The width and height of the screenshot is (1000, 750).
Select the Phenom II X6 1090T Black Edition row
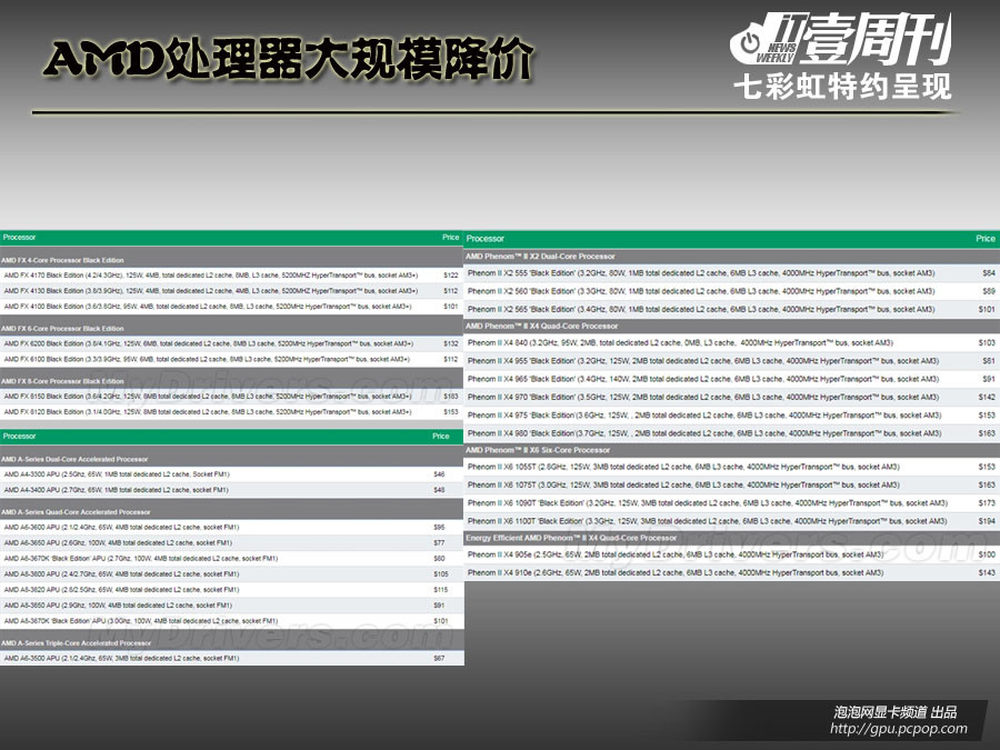[732, 503]
